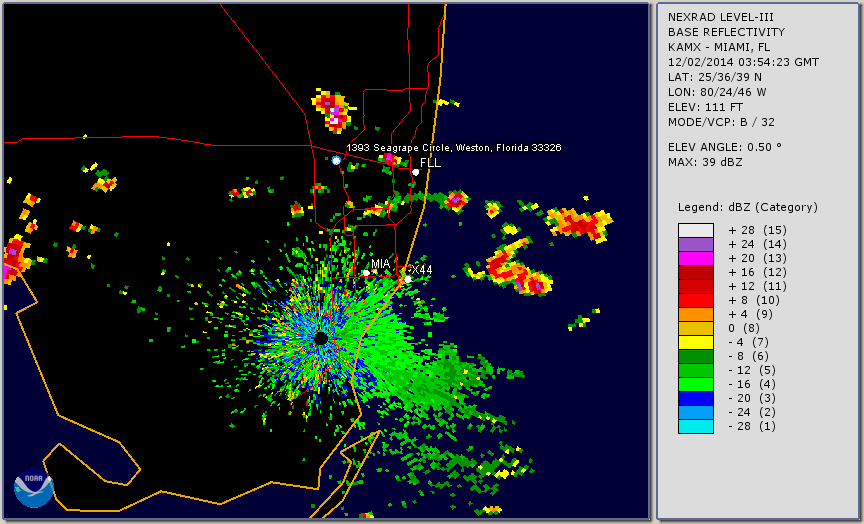This screenshot has width=864, height=524.
Task: Select the +16 (12) dark red swatch
Action: coord(696,272)
